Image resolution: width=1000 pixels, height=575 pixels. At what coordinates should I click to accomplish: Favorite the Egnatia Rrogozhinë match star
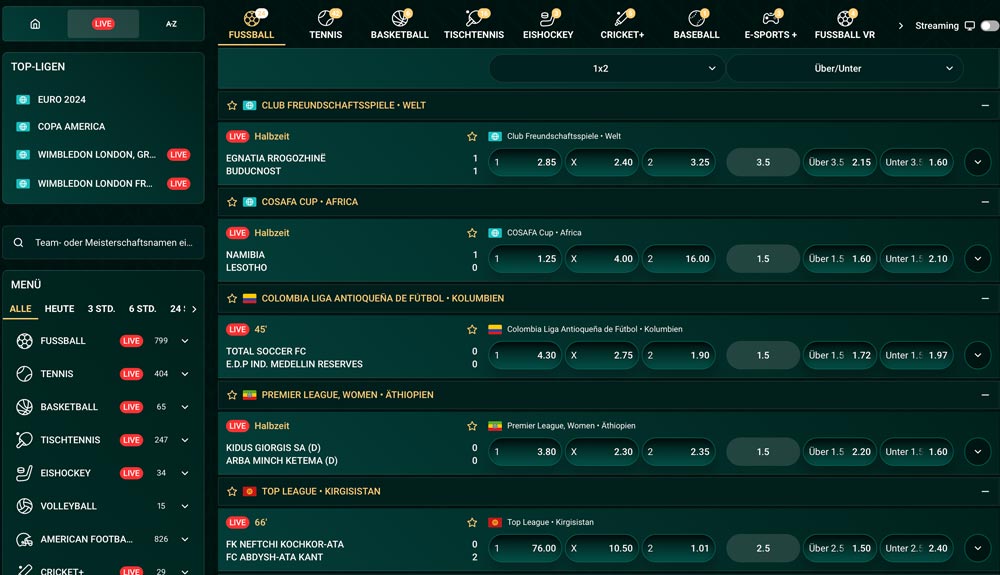pyautogui.click(x=472, y=136)
